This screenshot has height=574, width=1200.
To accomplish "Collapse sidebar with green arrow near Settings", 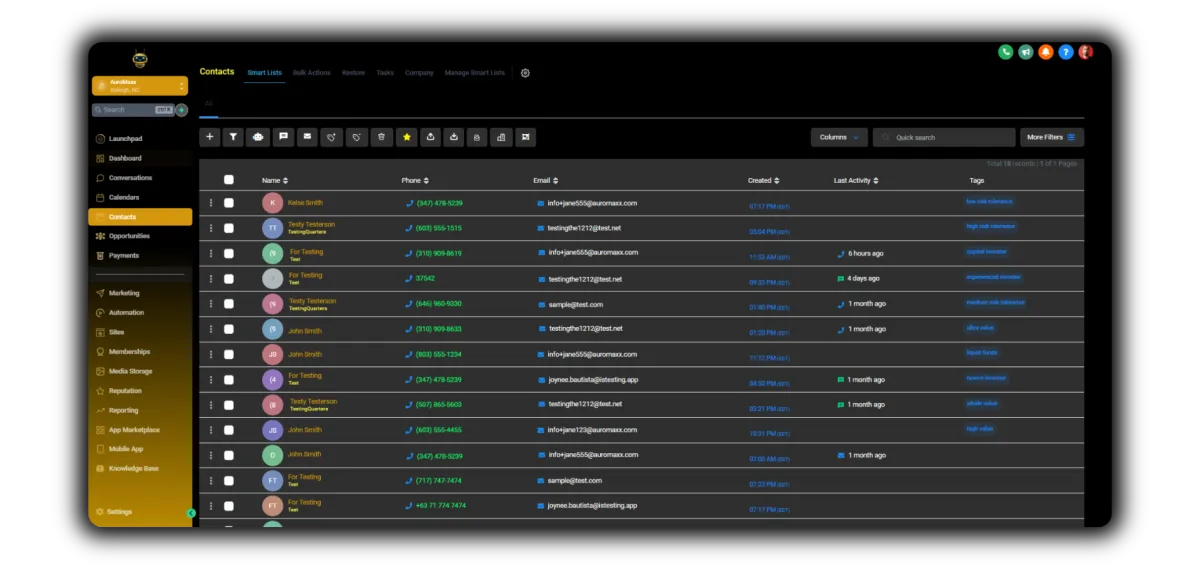I will pos(191,513).
